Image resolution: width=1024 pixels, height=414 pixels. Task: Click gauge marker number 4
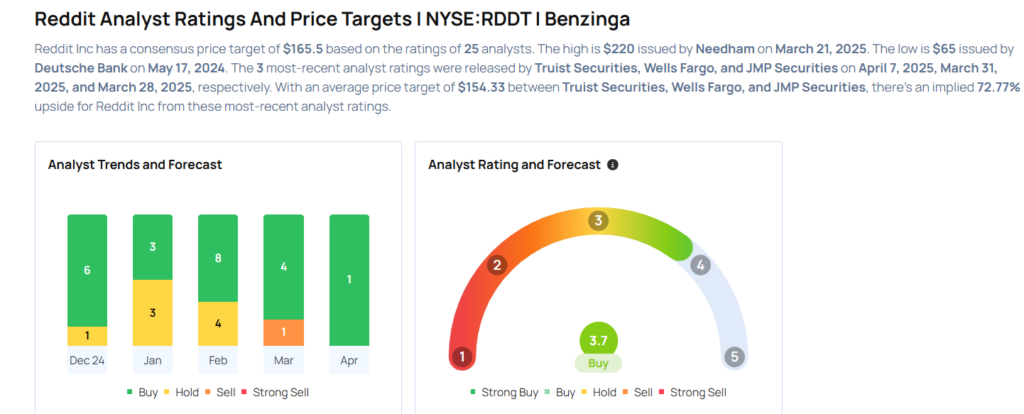[x=701, y=265]
